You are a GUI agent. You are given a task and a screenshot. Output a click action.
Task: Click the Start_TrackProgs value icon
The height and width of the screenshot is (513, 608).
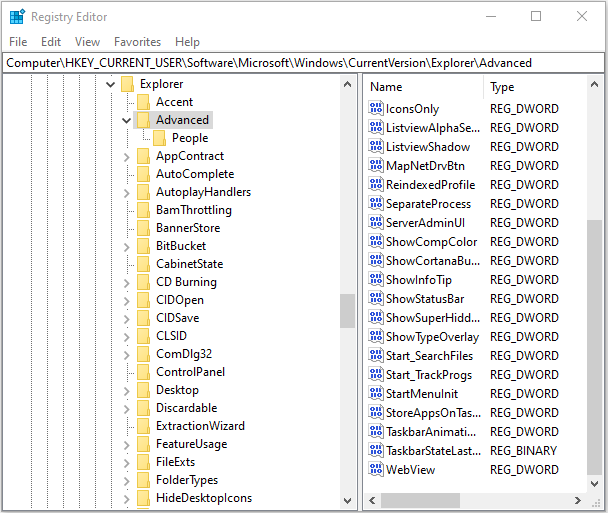[376, 375]
